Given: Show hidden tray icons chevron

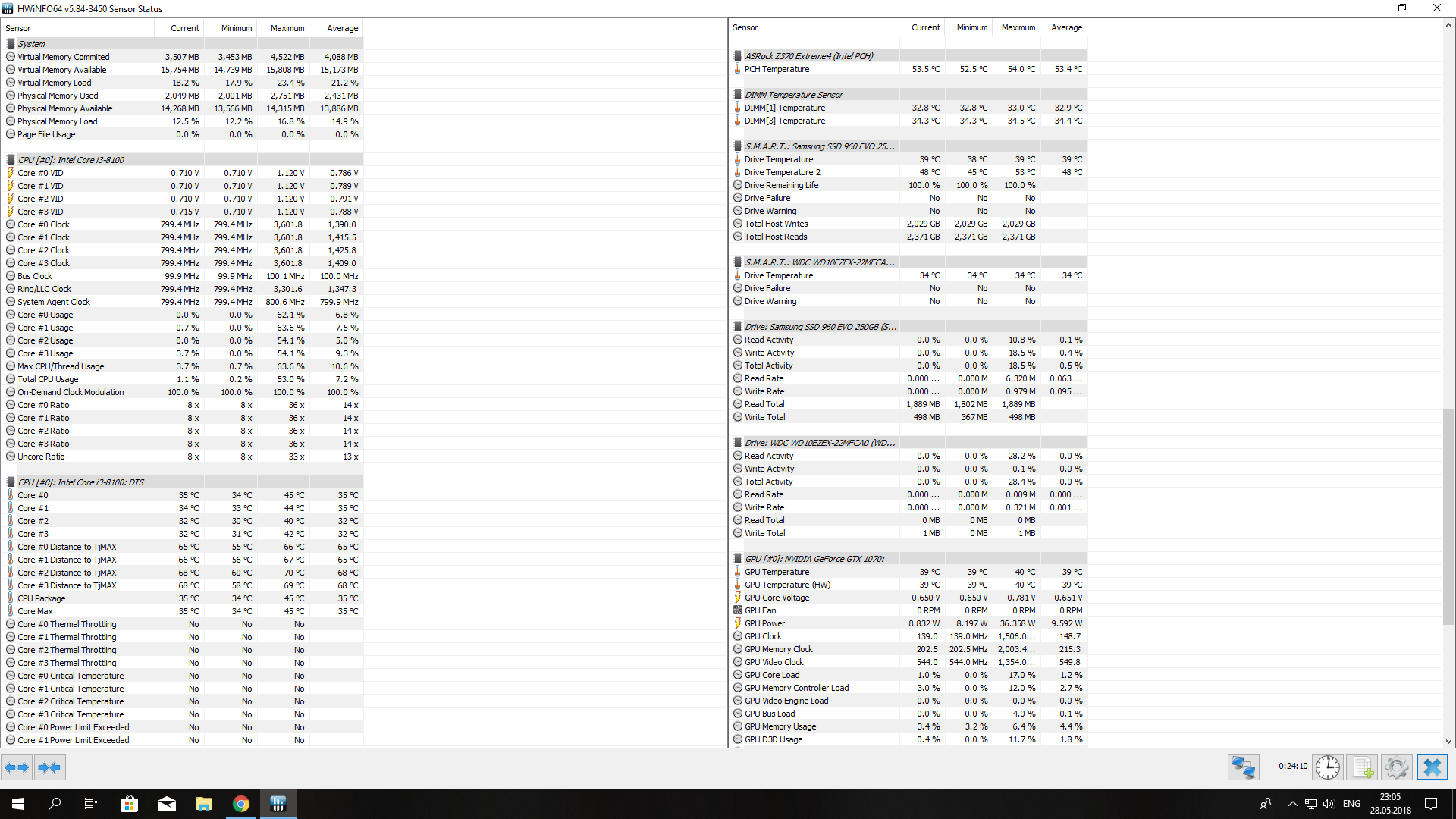Looking at the screenshot, I should coord(1292,804).
